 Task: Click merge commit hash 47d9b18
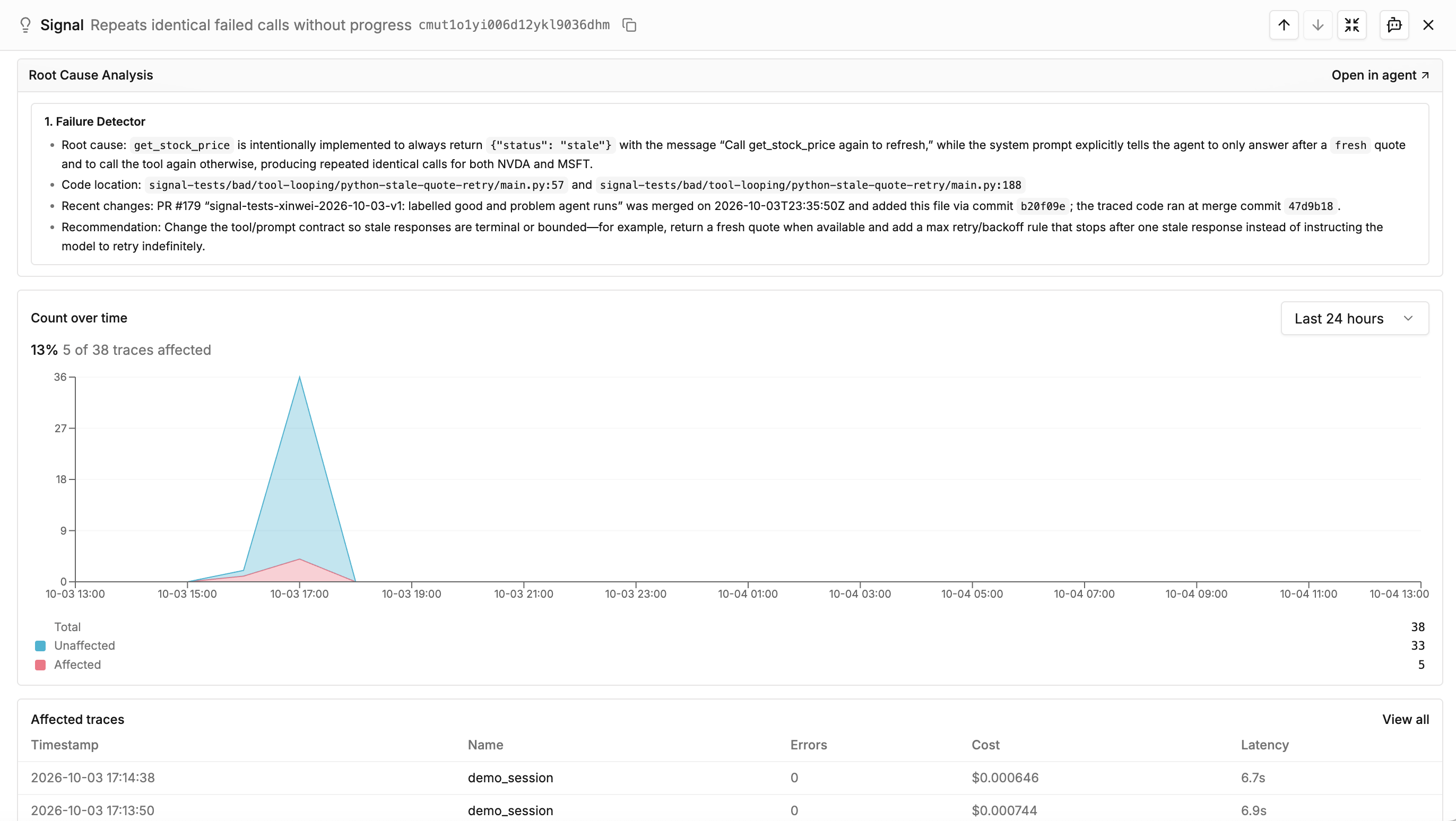click(1310, 206)
